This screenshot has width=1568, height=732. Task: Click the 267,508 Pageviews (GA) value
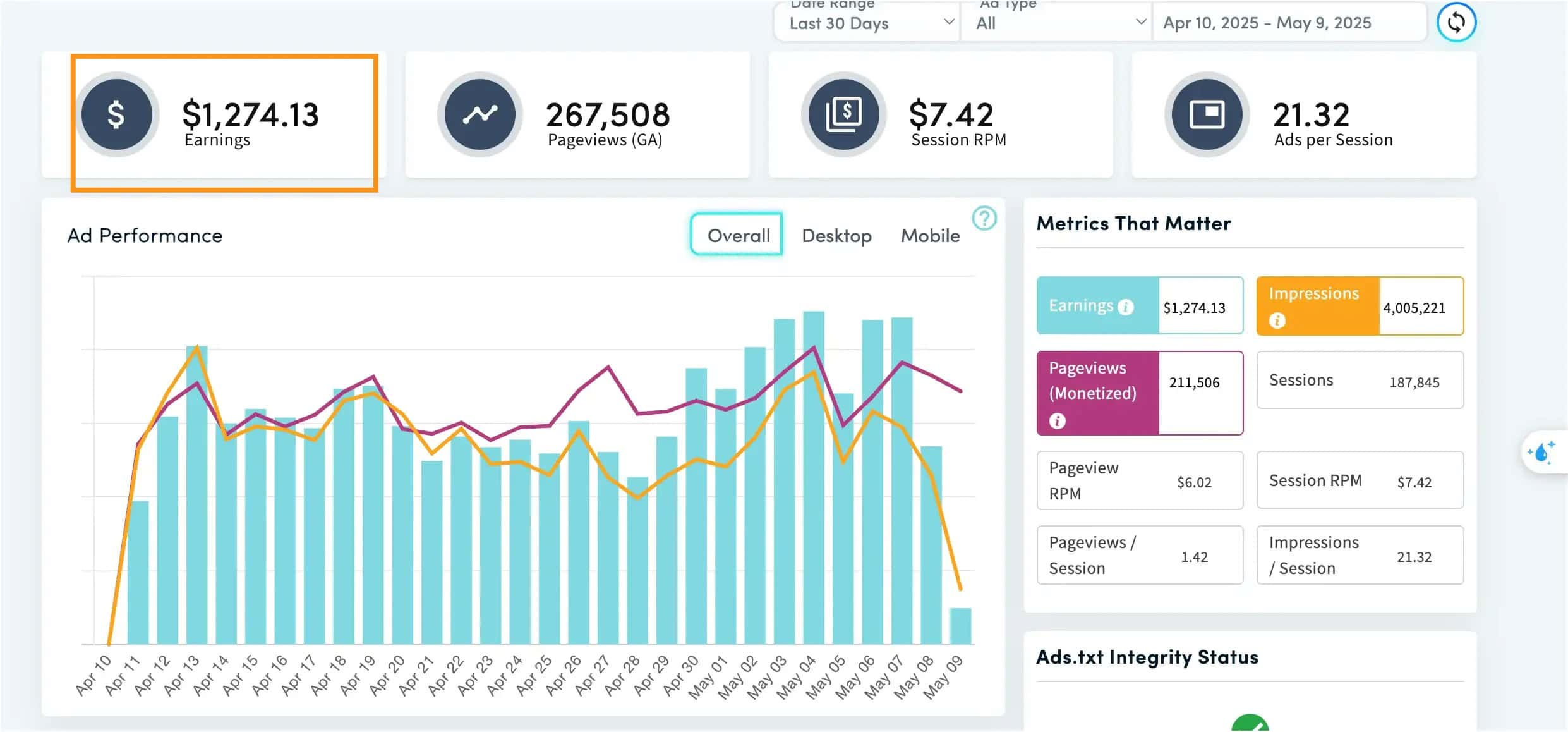[x=608, y=114]
